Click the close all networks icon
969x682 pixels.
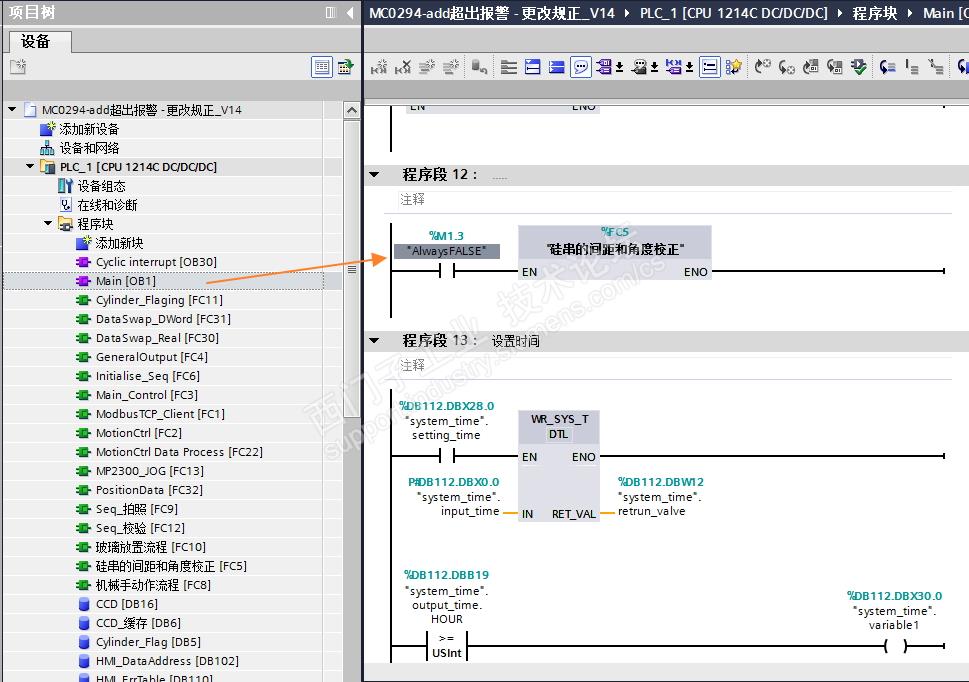557,67
